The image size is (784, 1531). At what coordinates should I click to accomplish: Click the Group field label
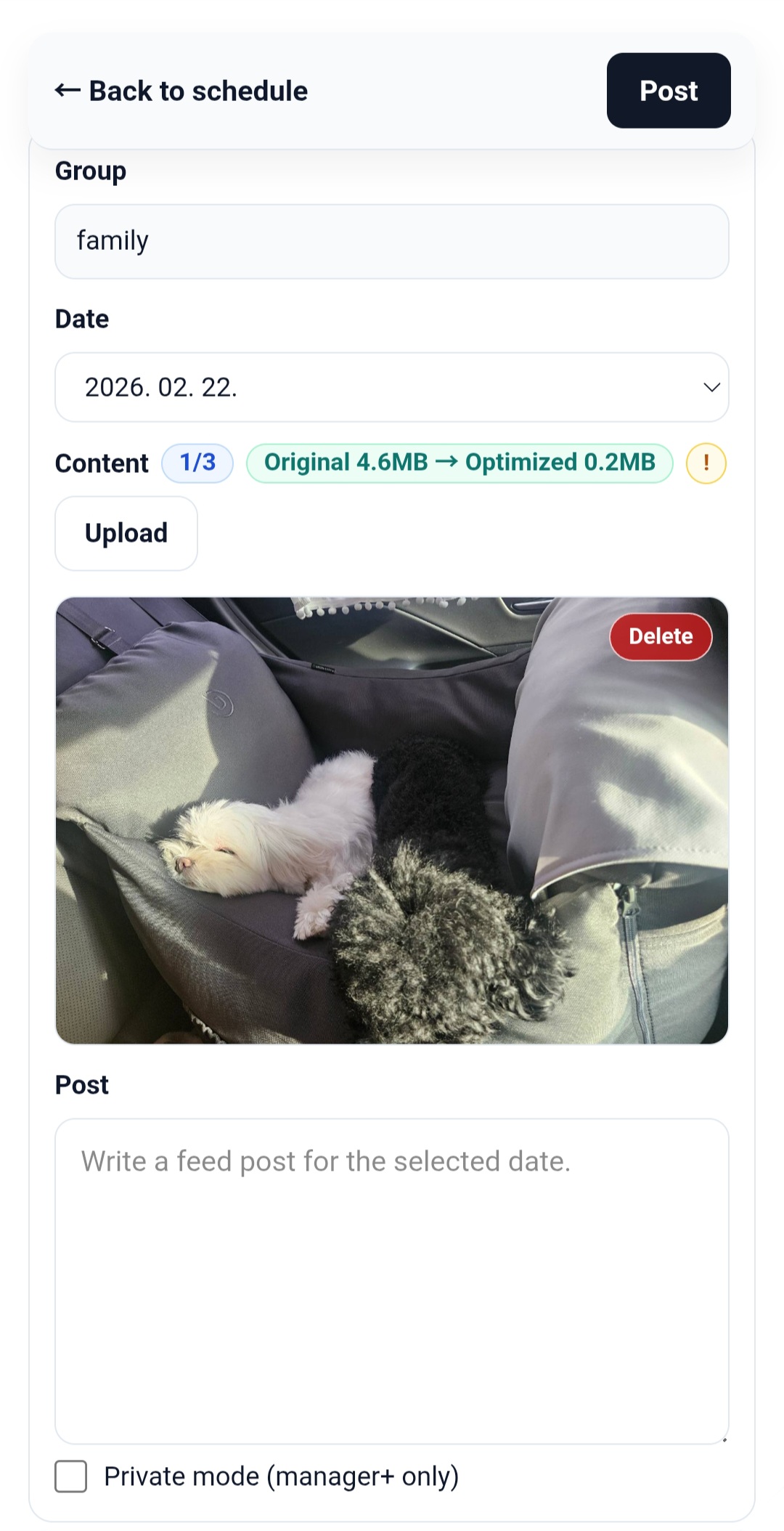click(91, 171)
